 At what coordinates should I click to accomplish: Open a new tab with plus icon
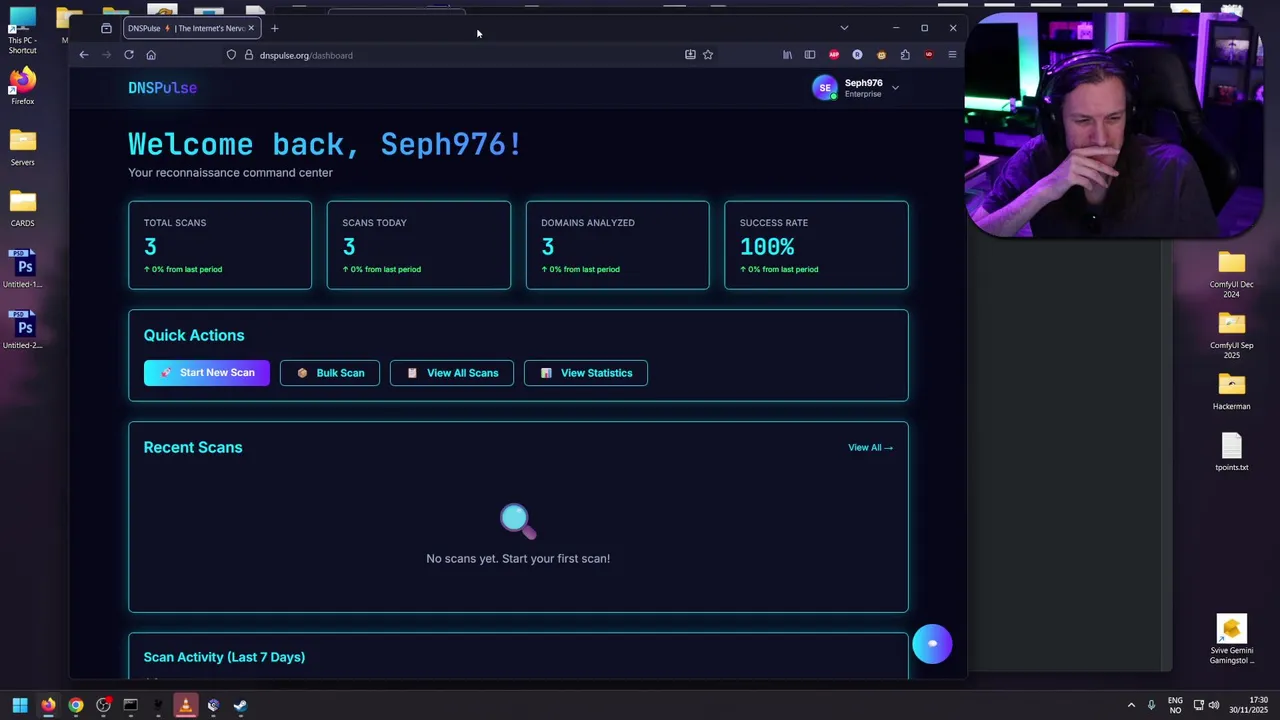coord(274,28)
